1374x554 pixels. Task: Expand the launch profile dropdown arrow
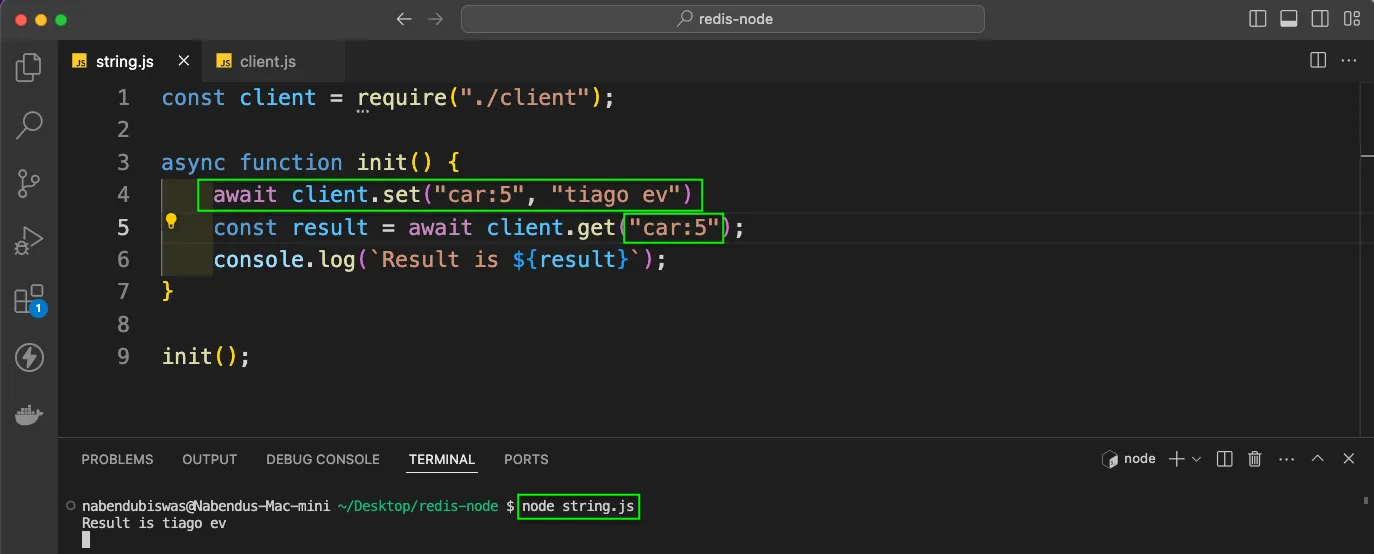click(x=1196, y=459)
